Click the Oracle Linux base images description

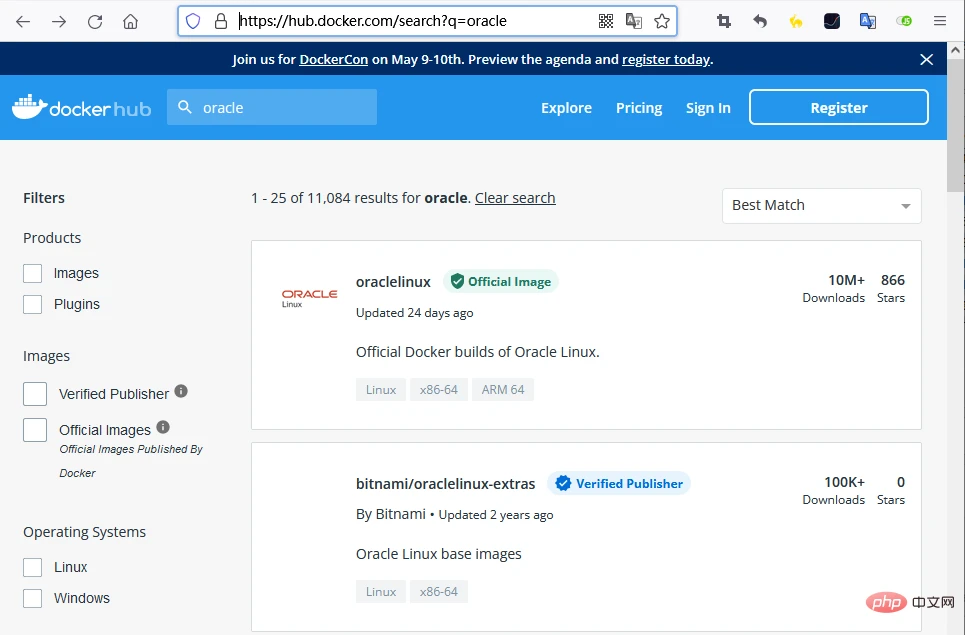tap(438, 554)
